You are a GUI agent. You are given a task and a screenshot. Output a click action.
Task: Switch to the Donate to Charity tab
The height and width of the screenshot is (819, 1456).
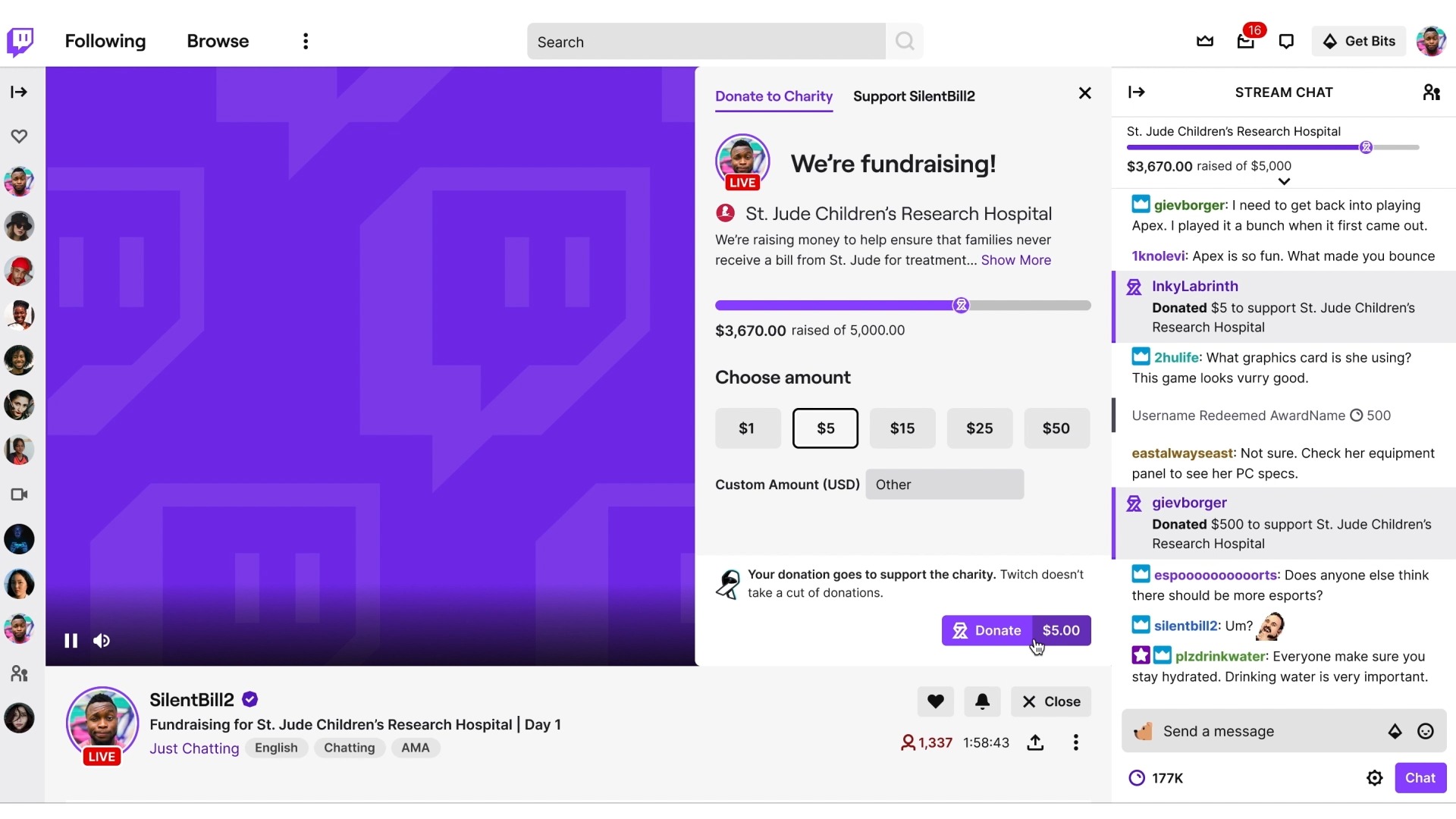tap(773, 95)
